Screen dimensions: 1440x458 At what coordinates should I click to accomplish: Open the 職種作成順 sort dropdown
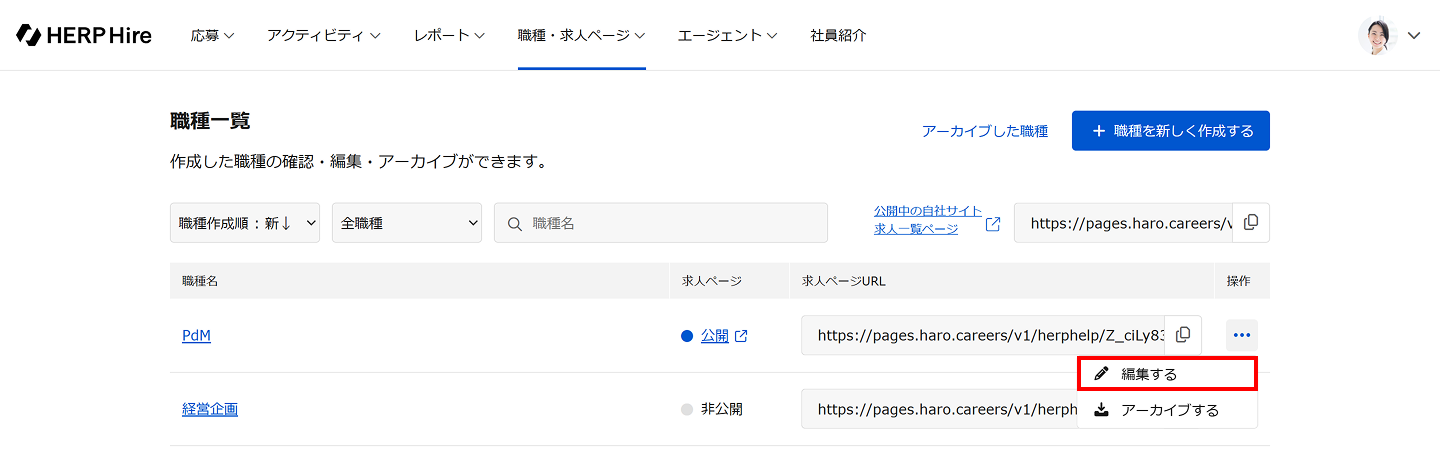pyautogui.click(x=244, y=223)
